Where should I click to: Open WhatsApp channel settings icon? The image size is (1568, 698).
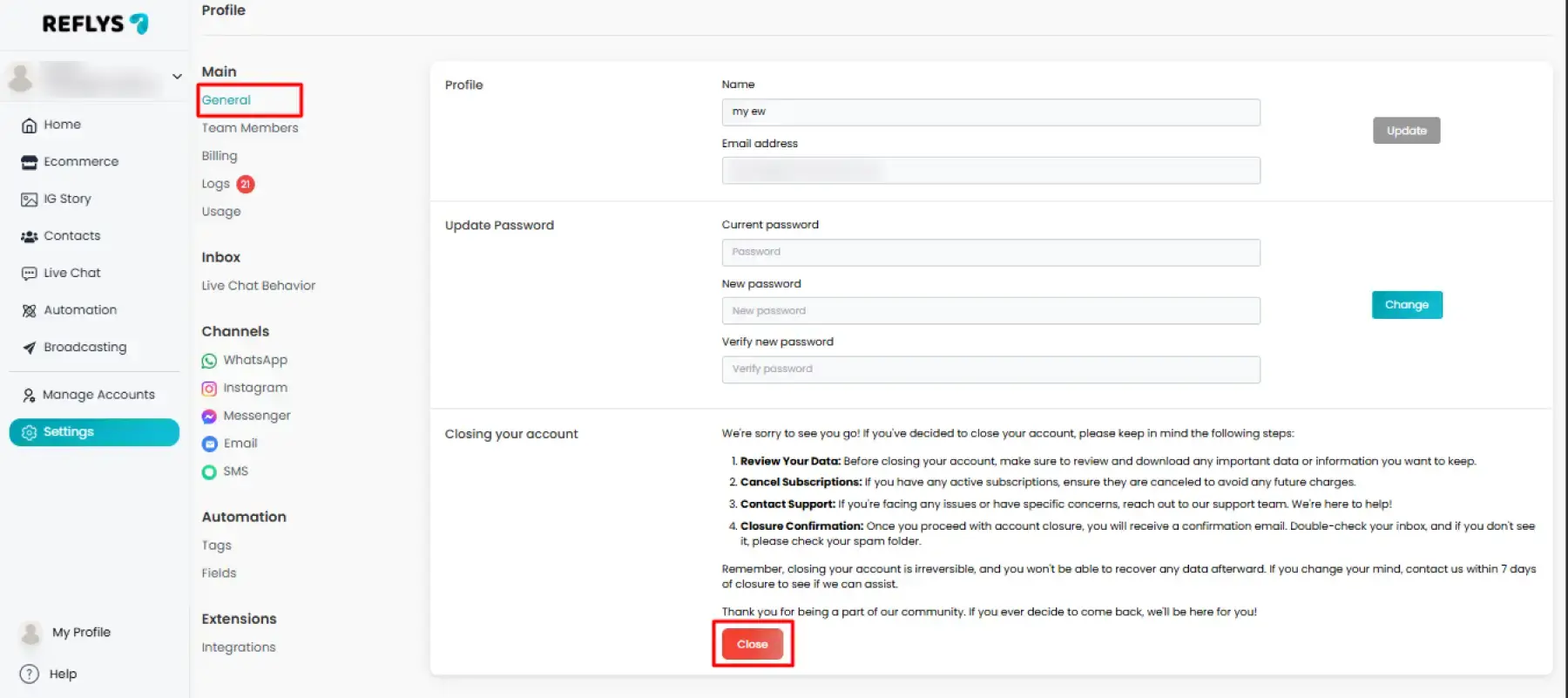coord(209,361)
